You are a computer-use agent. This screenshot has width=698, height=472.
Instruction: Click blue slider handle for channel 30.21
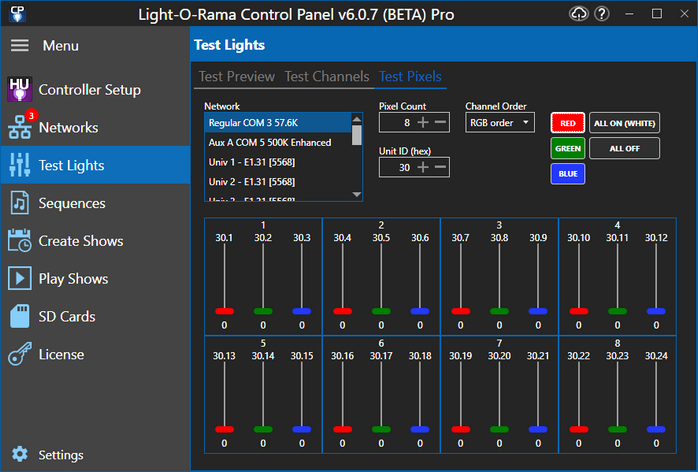538,429
